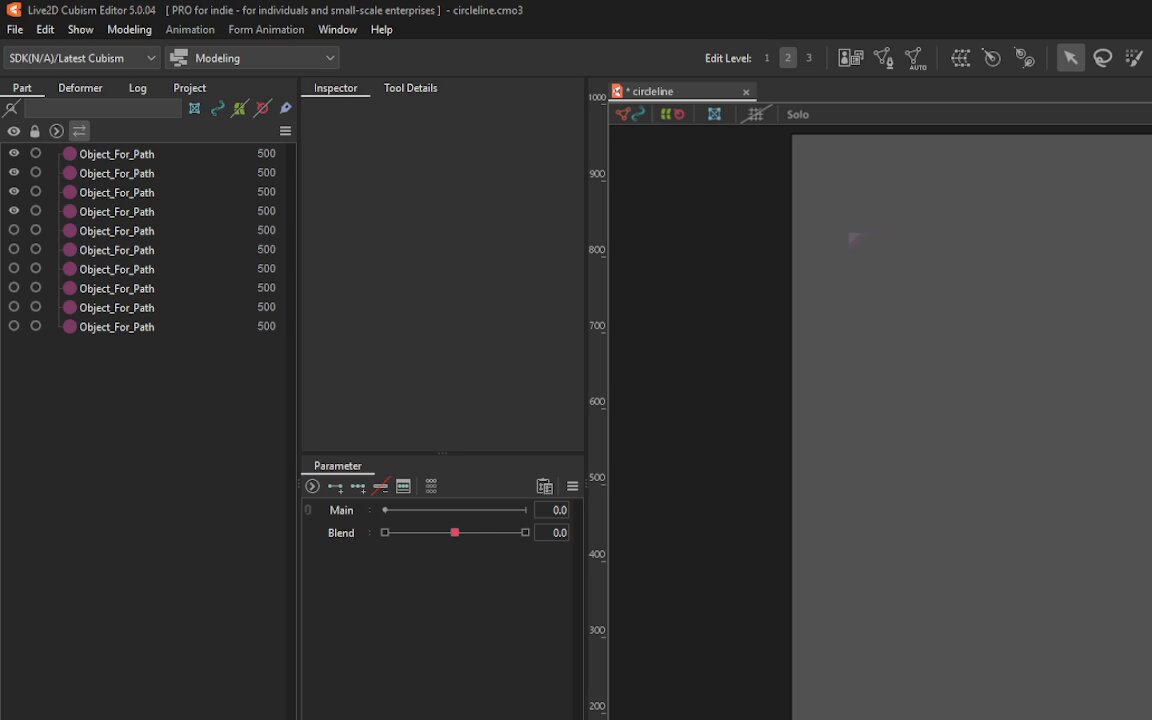Open the texture atlas editor icon
The width and height of the screenshot is (1152, 720).
click(x=851, y=58)
